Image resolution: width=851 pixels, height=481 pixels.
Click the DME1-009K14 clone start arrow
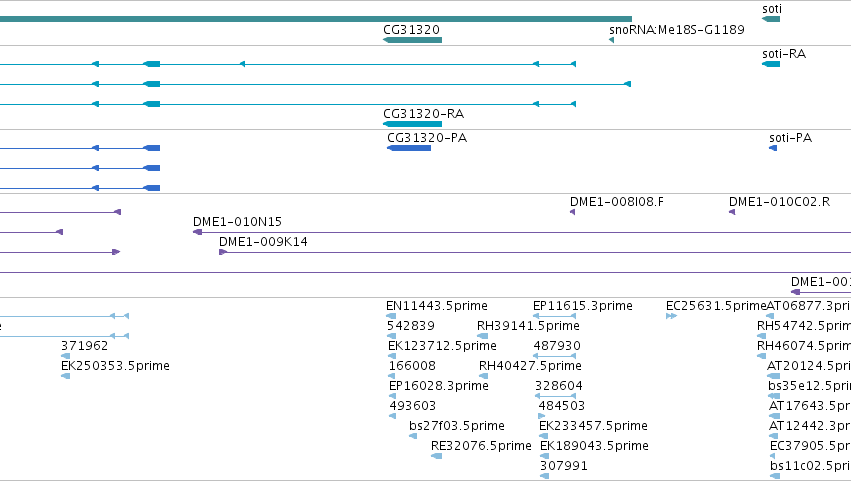(x=223, y=252)
